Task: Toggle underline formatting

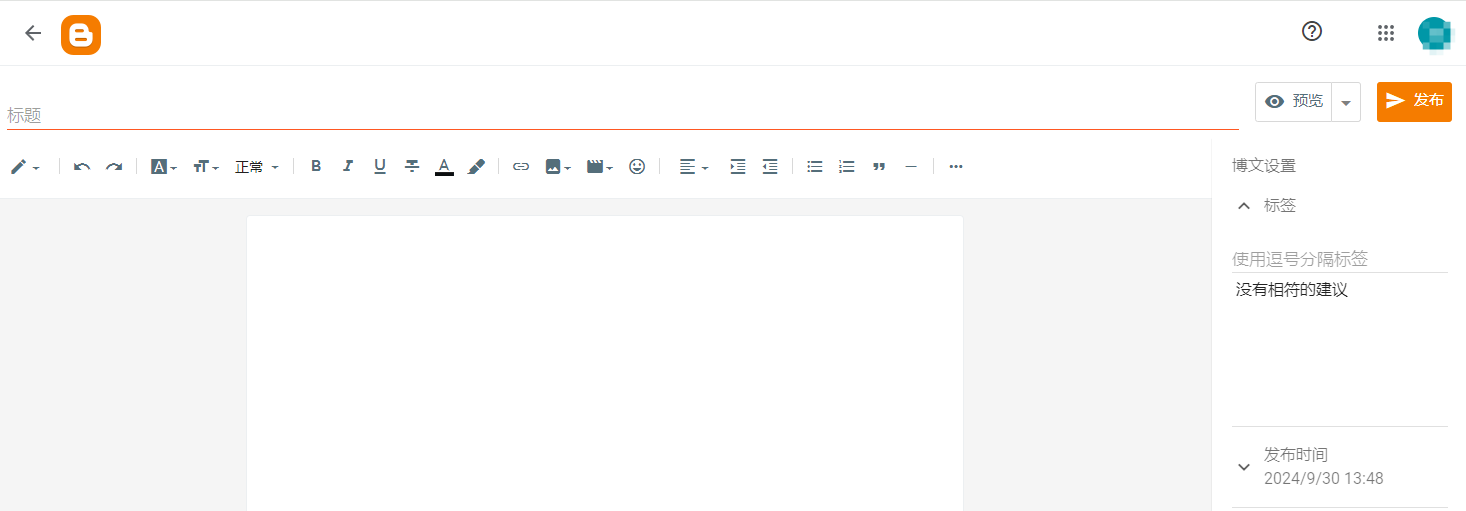Action: coord(380,167)
